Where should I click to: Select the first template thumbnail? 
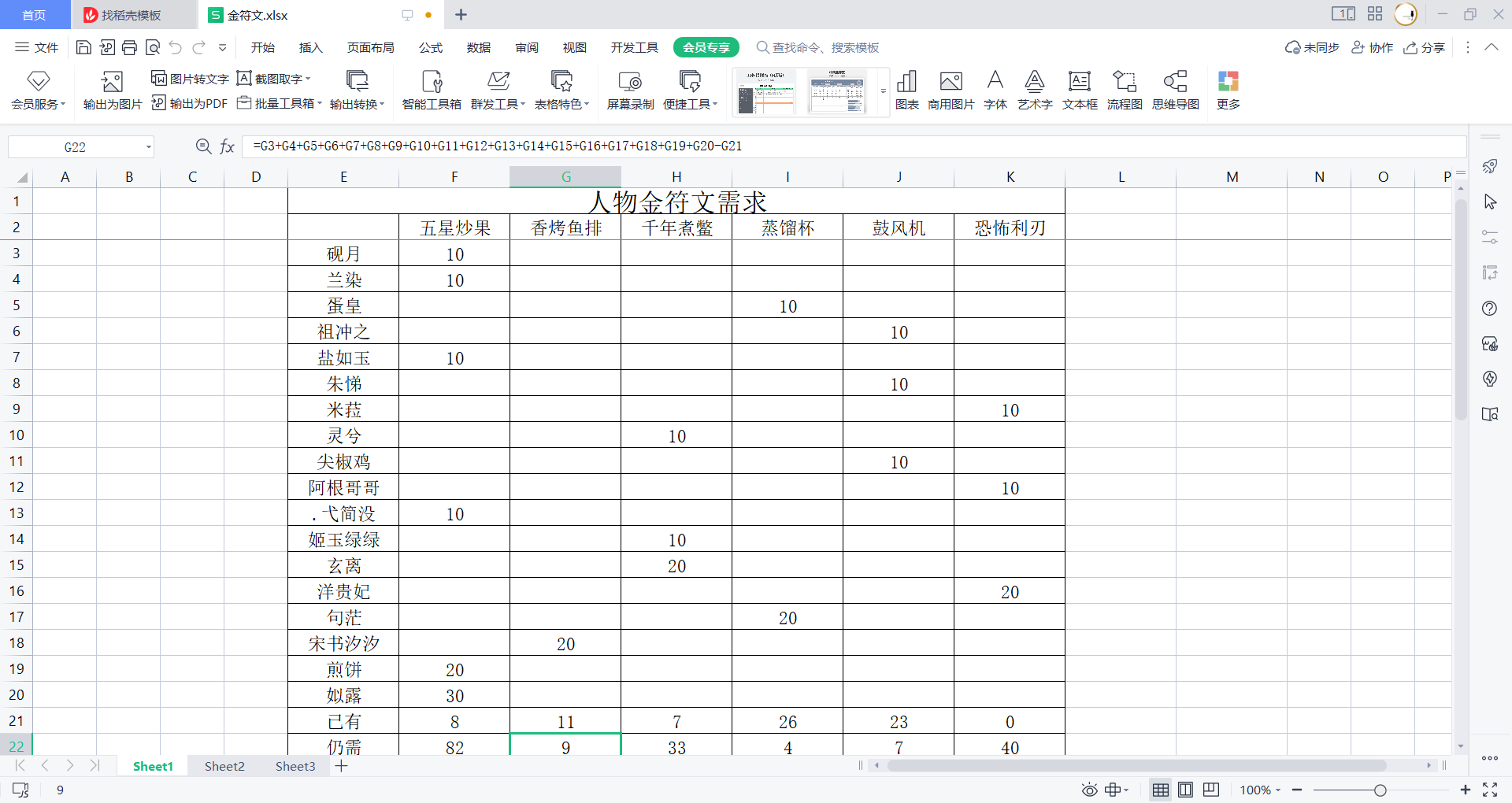765,92
